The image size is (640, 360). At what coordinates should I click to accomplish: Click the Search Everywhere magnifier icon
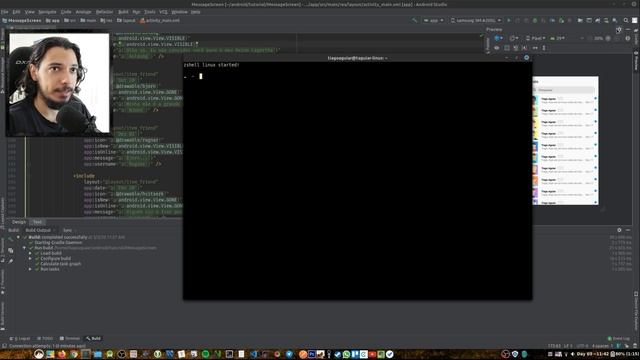pyautogui.click(x=626, y=20)
